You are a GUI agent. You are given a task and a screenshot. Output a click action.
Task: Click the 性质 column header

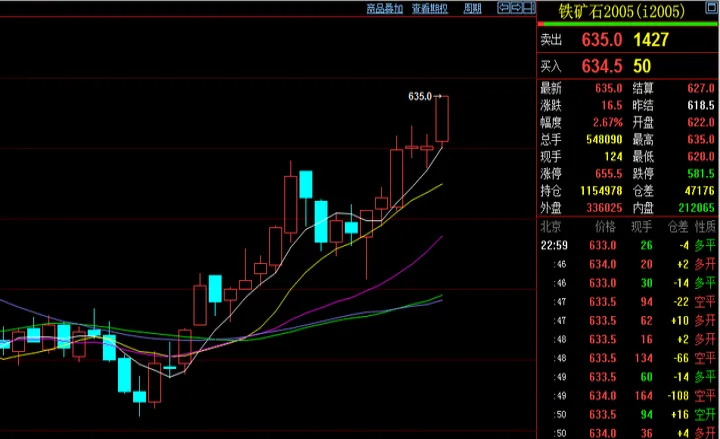coord(706,228)
